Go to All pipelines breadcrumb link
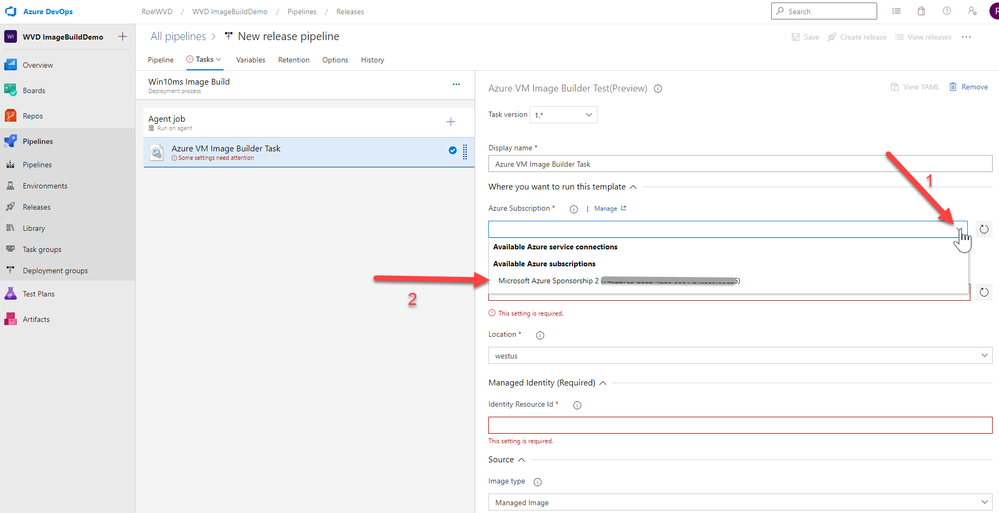Screen dimensions: 999x513 [x=178, y=36]
